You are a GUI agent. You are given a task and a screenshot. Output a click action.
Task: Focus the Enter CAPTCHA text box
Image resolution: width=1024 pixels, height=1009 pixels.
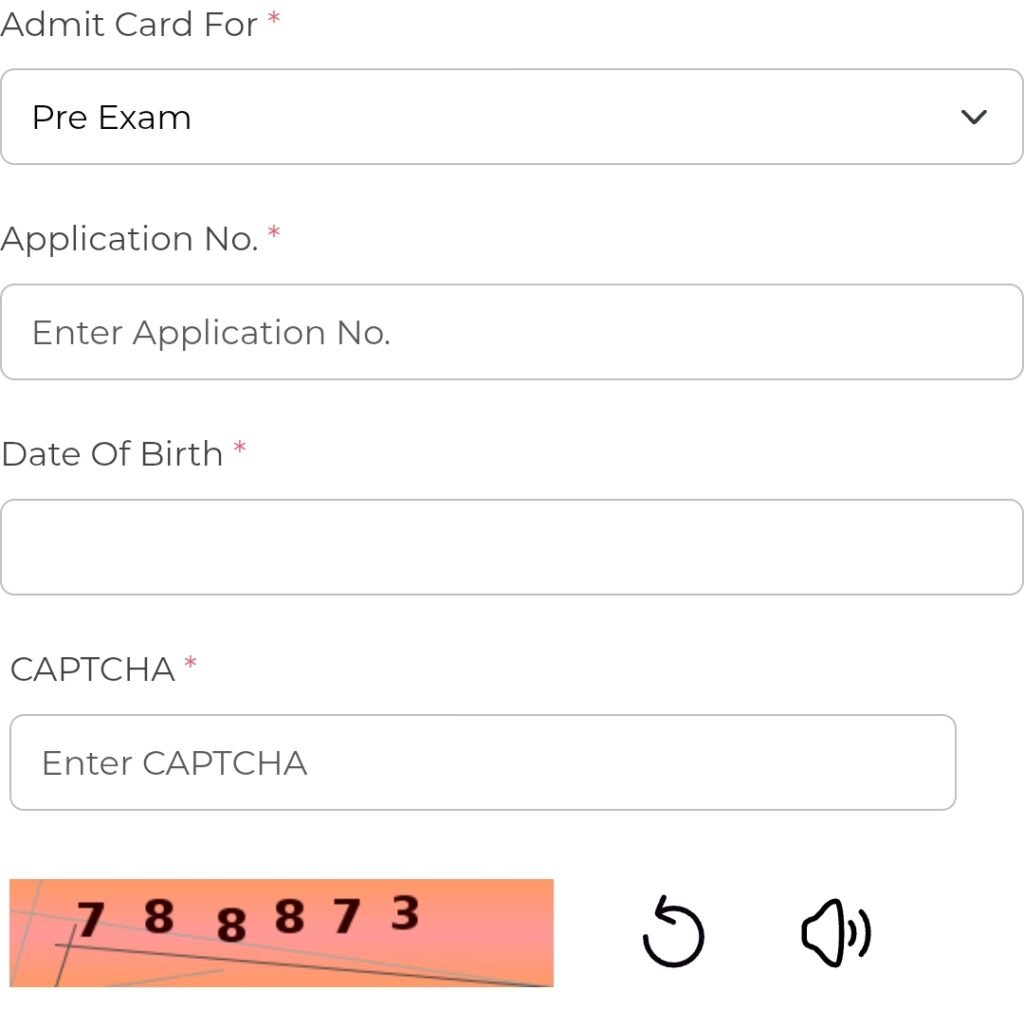click(x=482, y=762)
